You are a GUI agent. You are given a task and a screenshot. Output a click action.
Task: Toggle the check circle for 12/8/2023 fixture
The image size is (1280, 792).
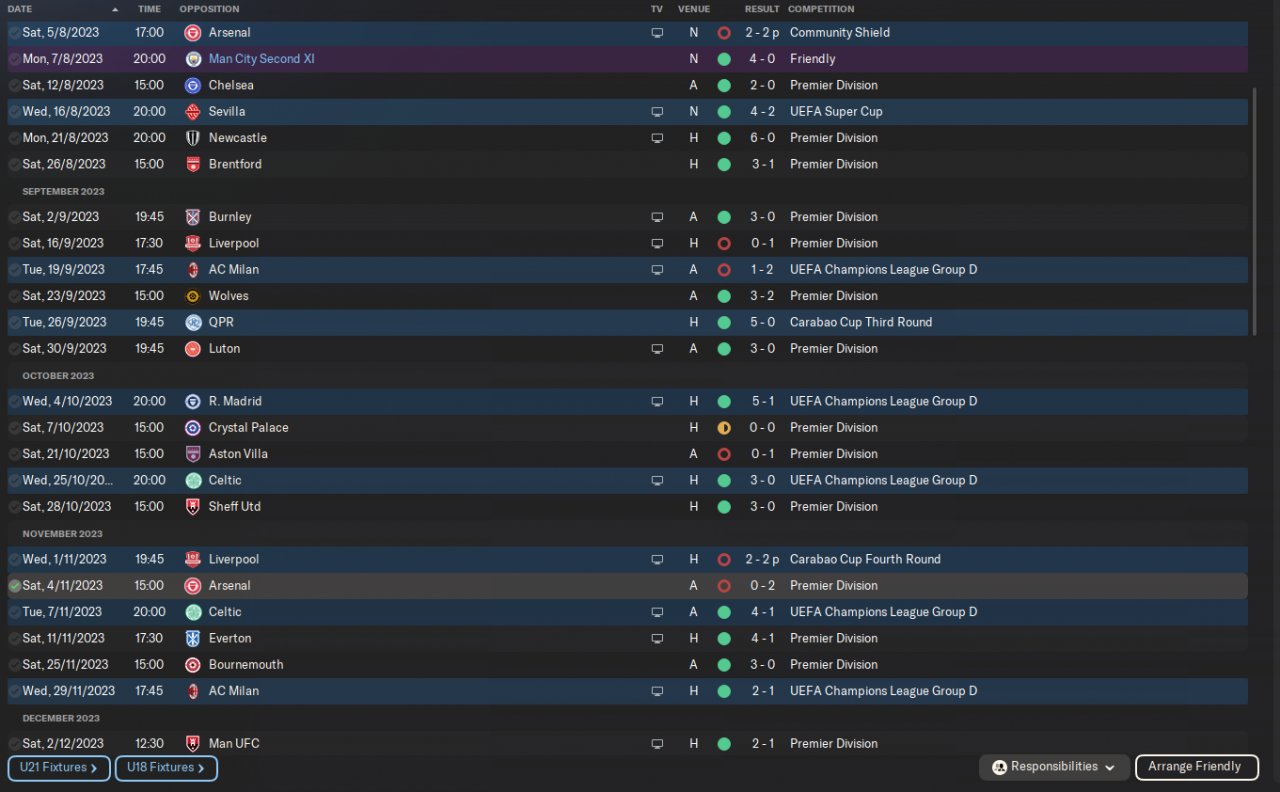click(x=14, y=85)
